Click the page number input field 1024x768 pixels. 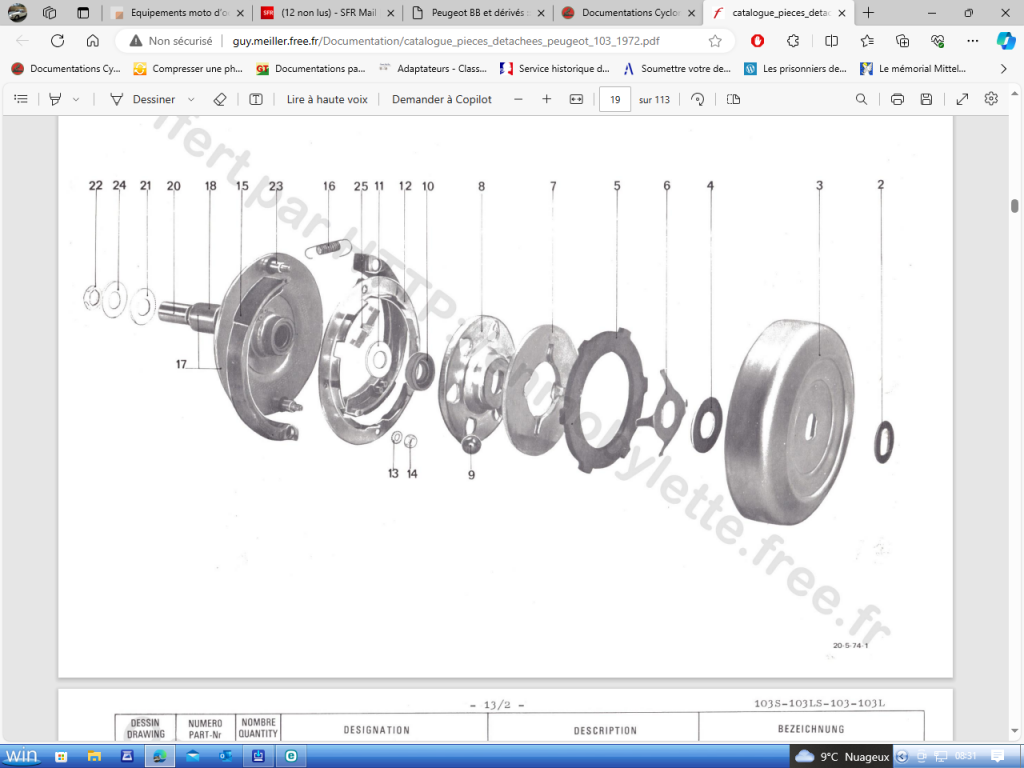614,99
